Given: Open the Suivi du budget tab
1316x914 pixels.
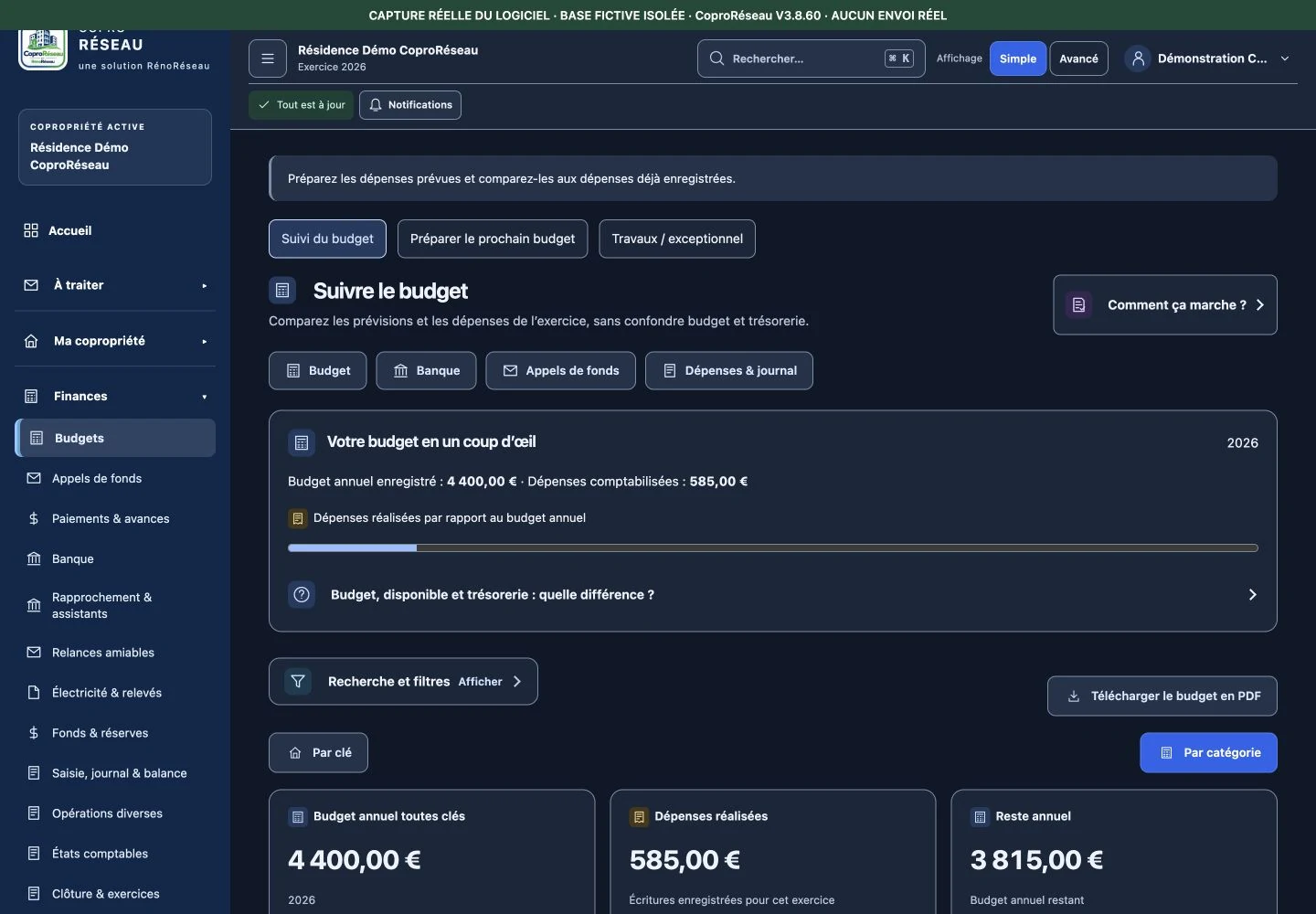Looking at the screenshot, I should (x=327, y=239).
